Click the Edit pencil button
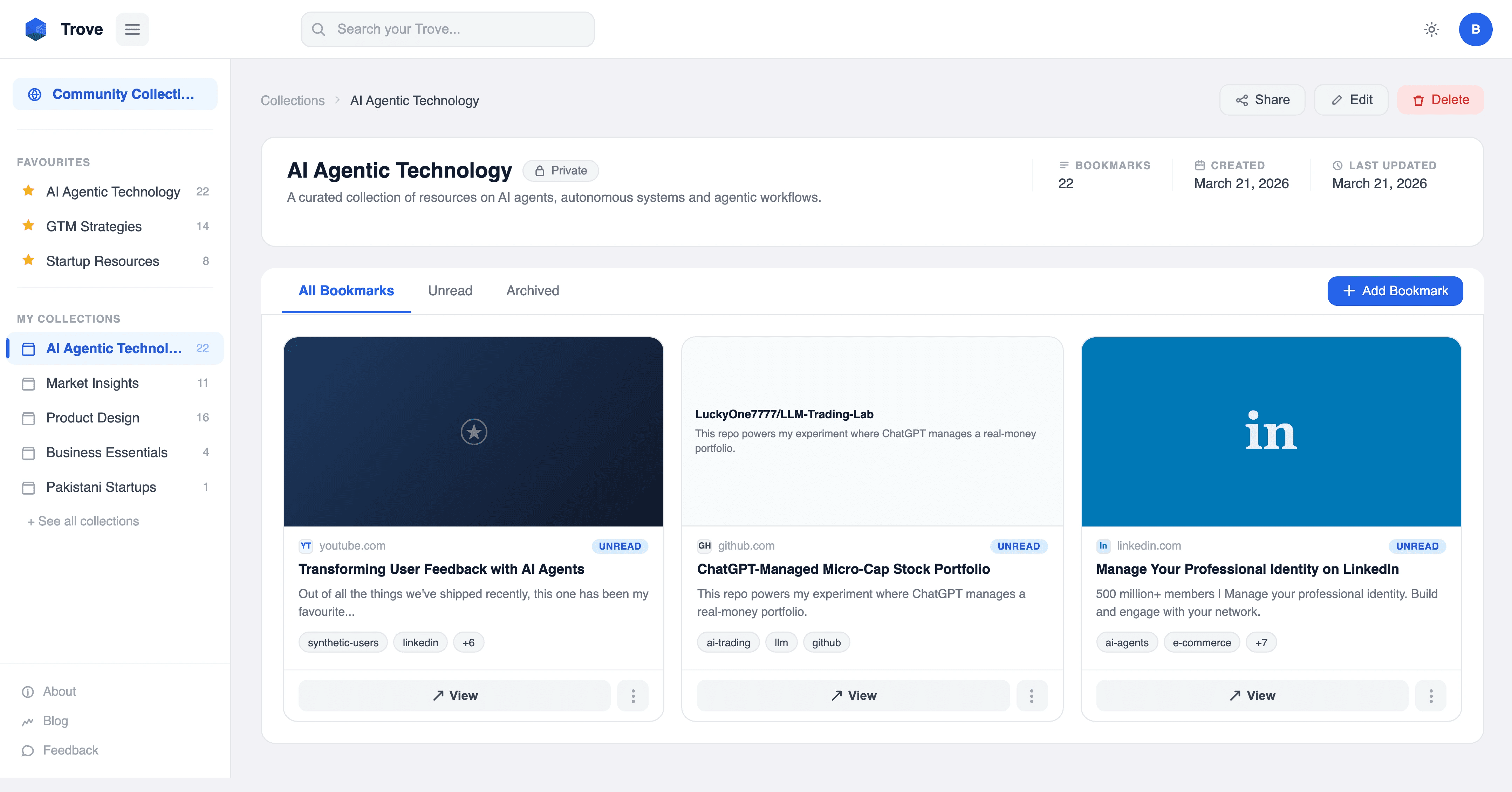The width and height of the screenshot is (1512, 792). point(1351,100)
